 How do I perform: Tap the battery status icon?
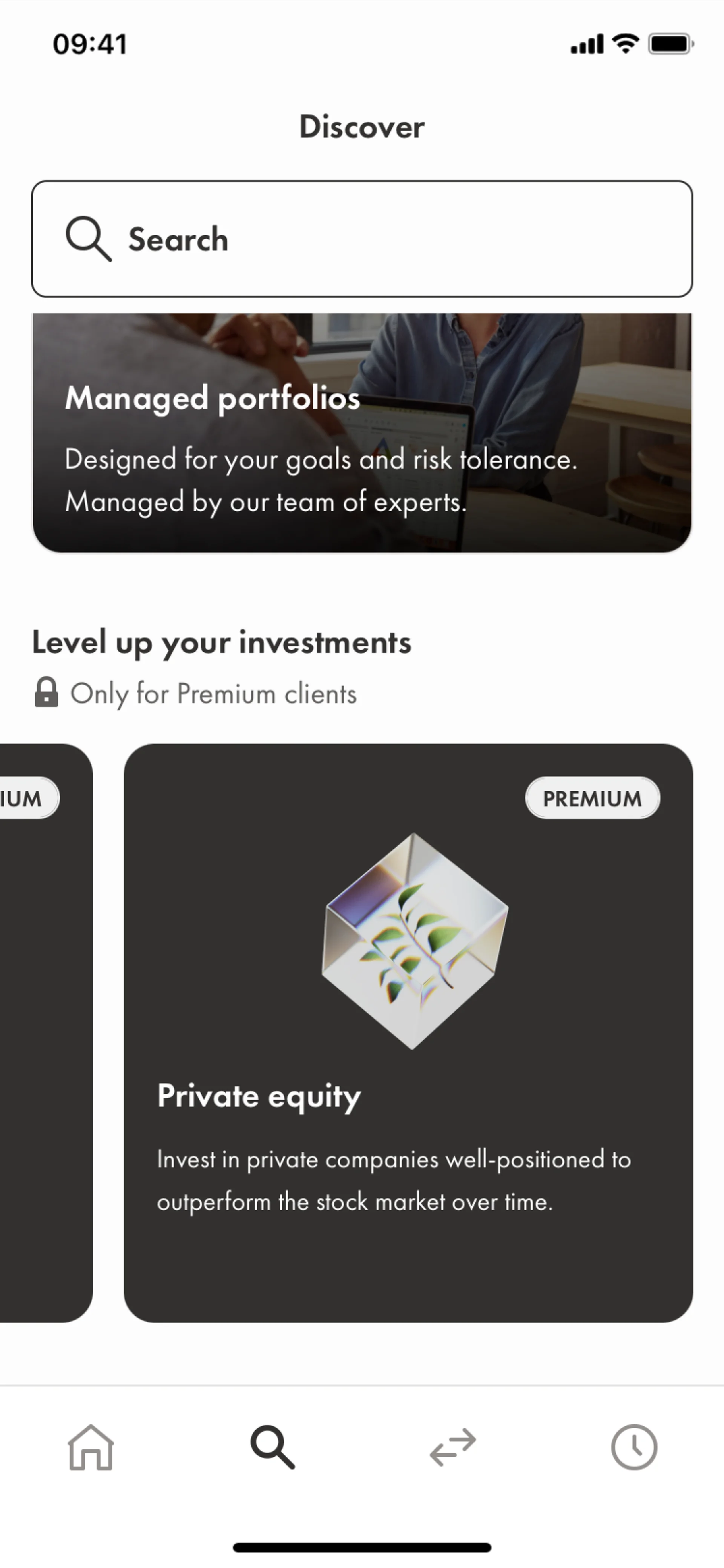(671, 44)
